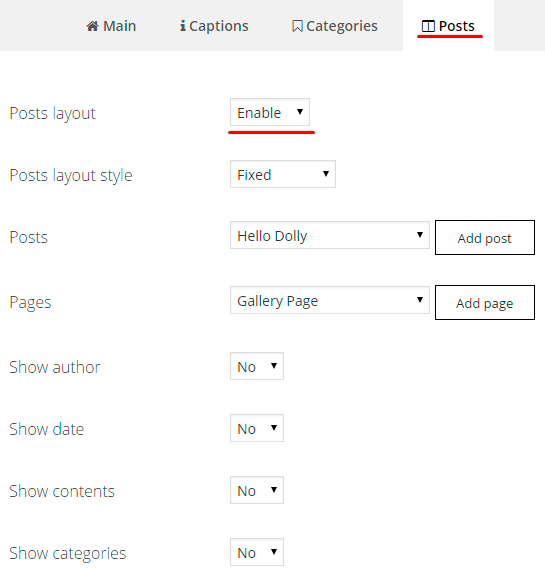Click the arrow on Hello Dolly dropdown
This screenshot has width=545, height=575.
pos(420,235)
